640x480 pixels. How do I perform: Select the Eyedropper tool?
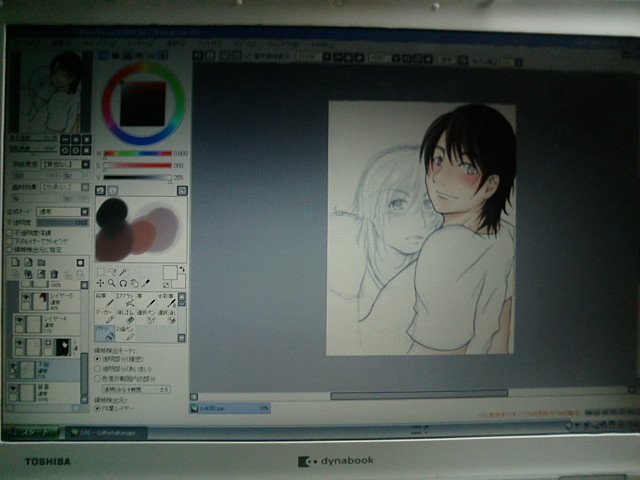coord(146,283)
